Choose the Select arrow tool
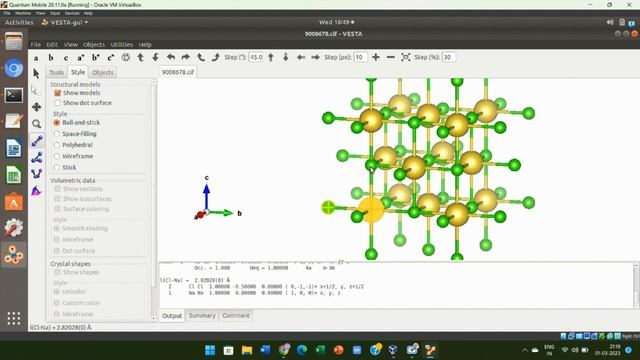 click(36, 73)
